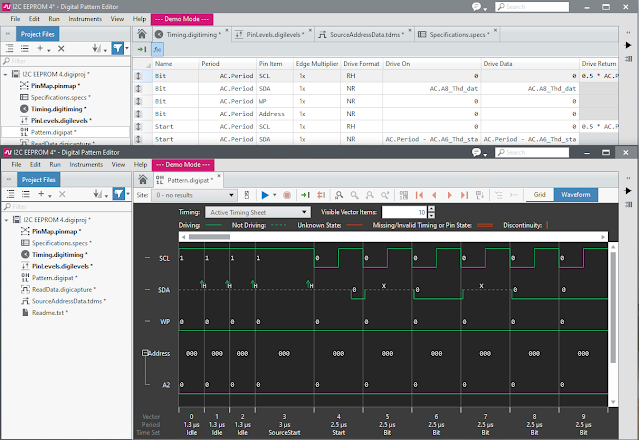The width and height of the screenshot is (639, 440).
Task: Click the jump to last failure icon
Action: click(x=464, y=195)
